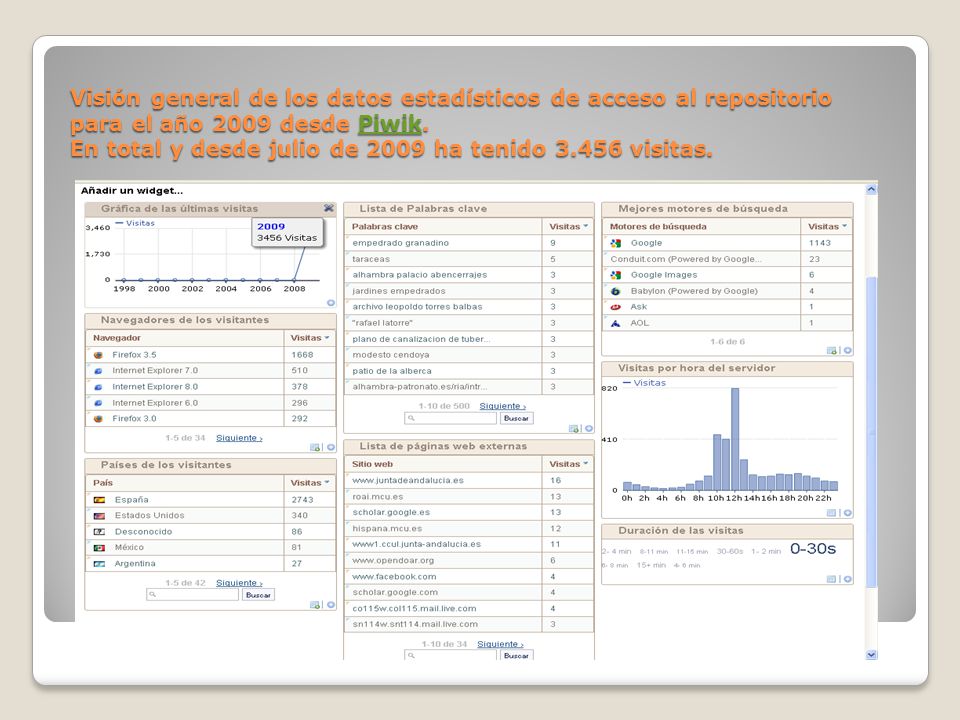Viewport: 960px width, 720px height.
Task: Sort keywords table by Visitas column
Action: [x=568, y=227]
